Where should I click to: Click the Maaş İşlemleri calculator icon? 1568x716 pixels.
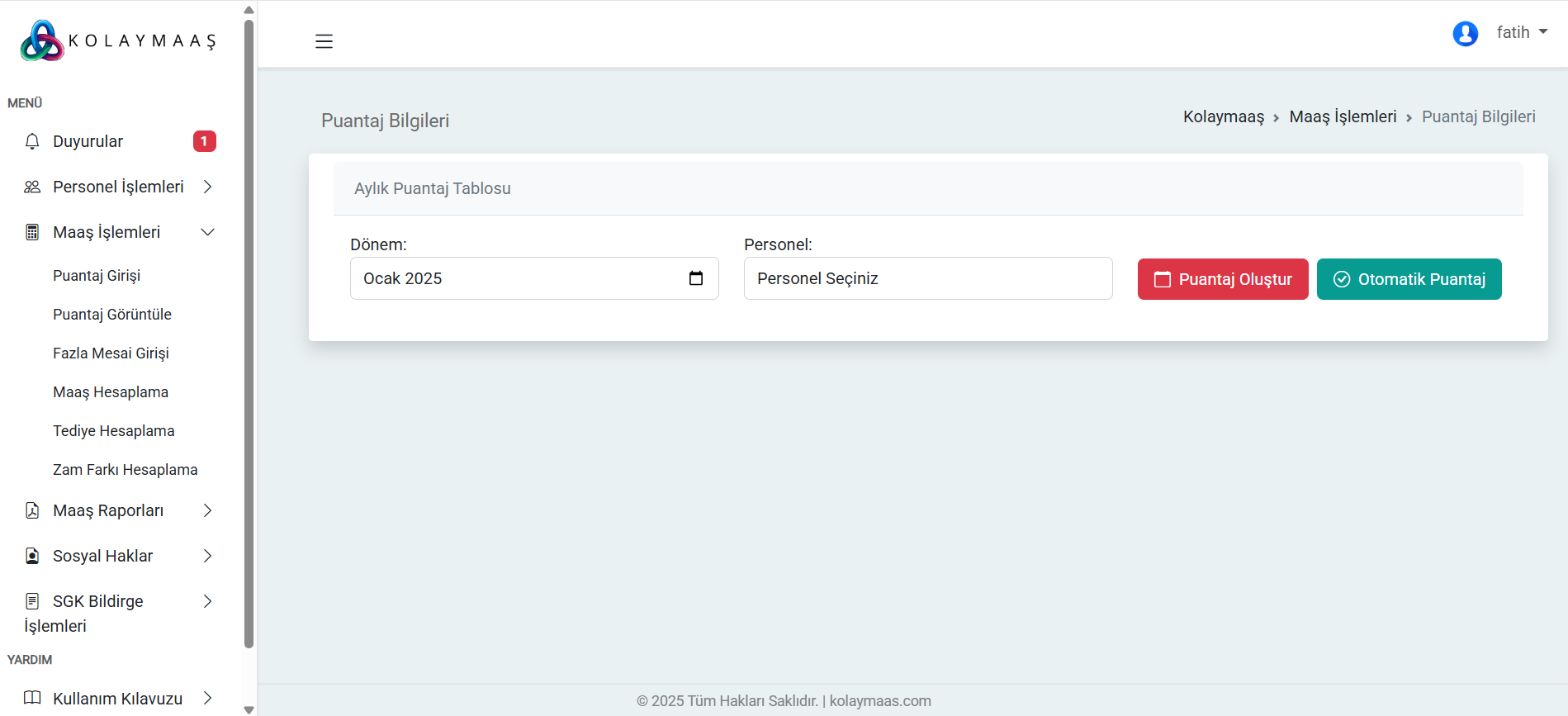pos(32,232)
